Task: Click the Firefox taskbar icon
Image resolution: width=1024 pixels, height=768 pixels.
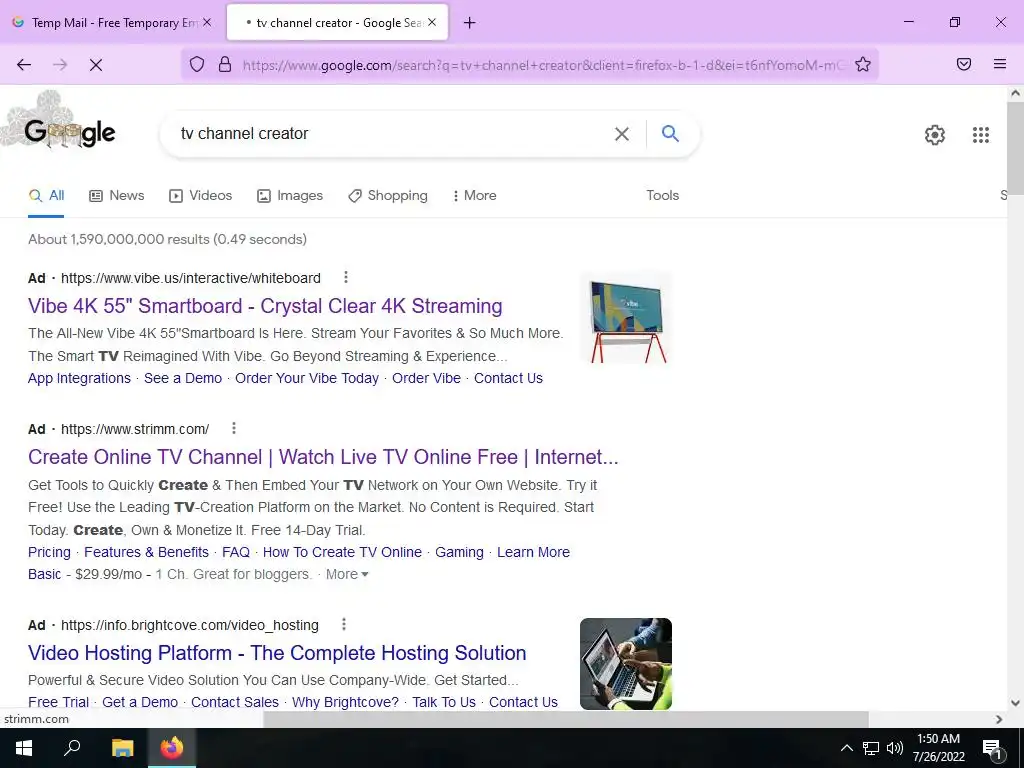Action: 172,748
